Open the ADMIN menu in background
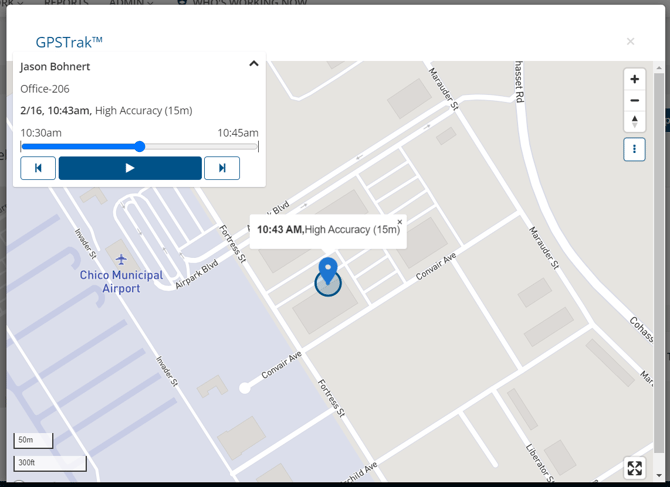670x487 pixels. click(131, 3)
